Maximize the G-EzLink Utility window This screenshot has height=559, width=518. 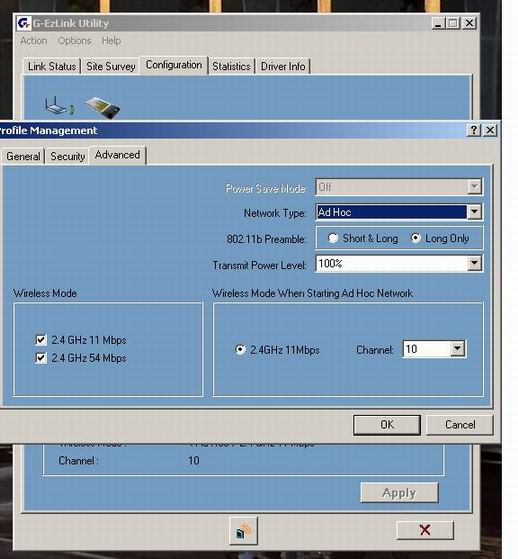[453, 24]
